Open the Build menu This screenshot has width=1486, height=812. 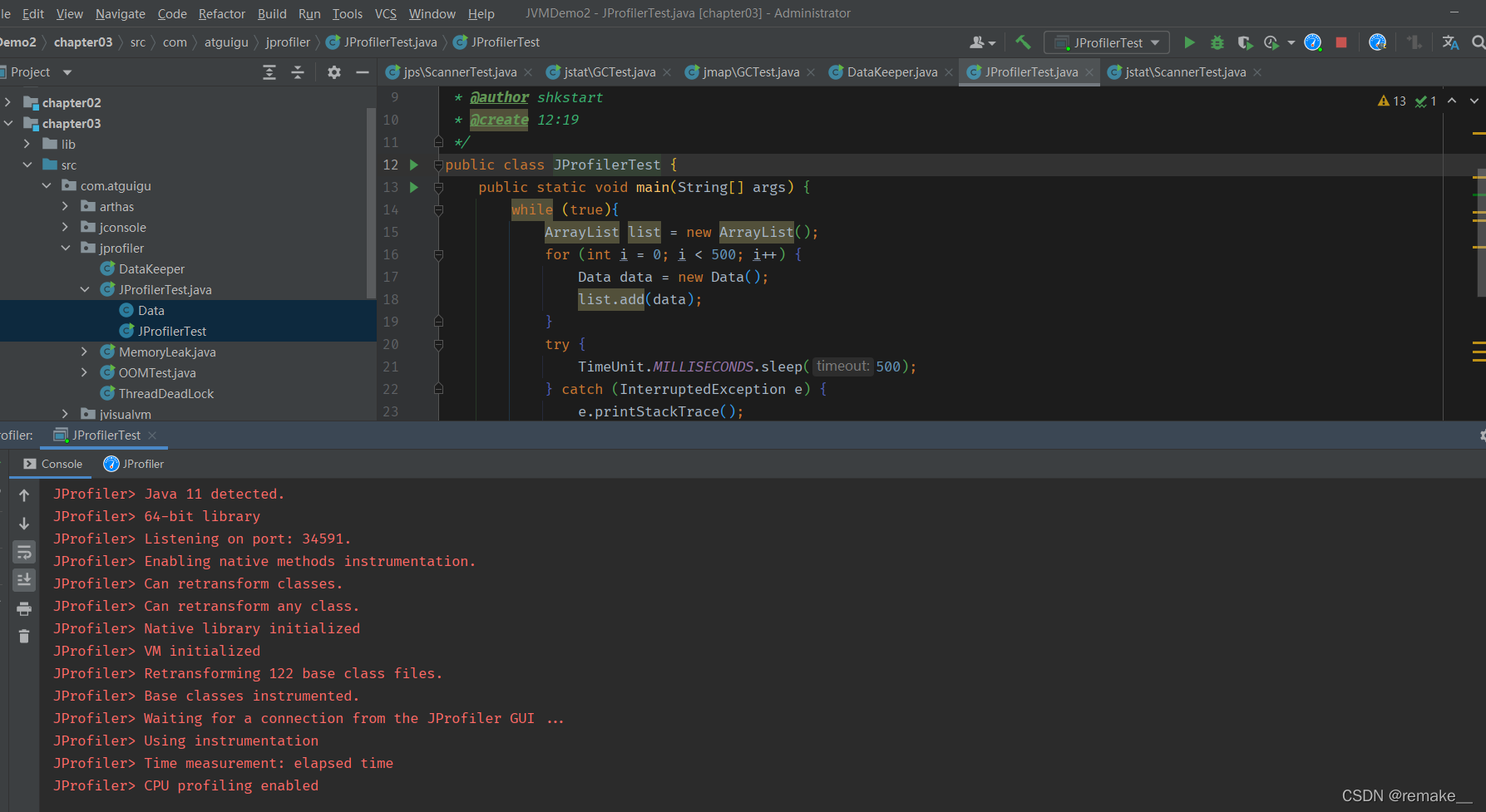(272, 13)
